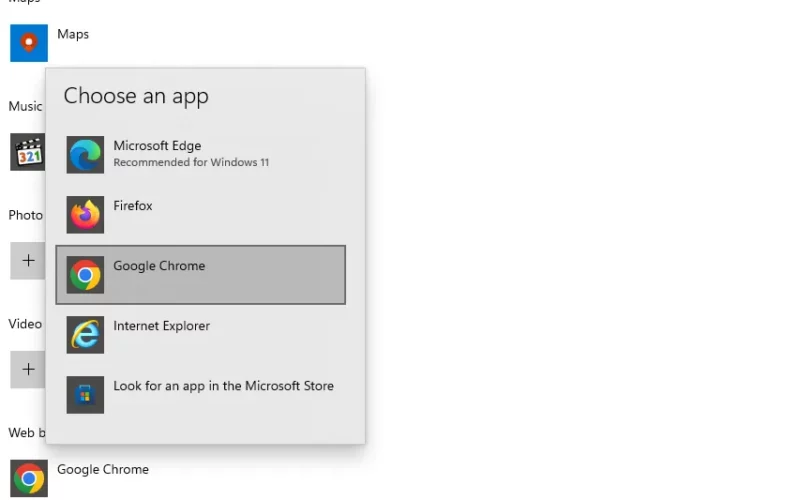Add a default Photo viewer with plus button
Viewport: 800px width, 500px height.
pyautogui.click(x=28, y=261)
